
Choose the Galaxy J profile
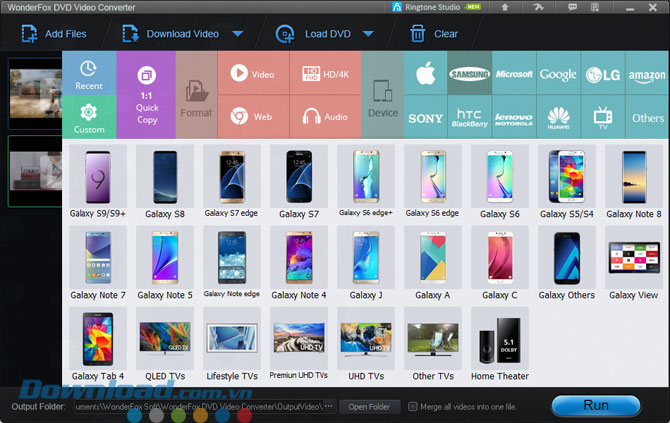(x=366, y=263)
